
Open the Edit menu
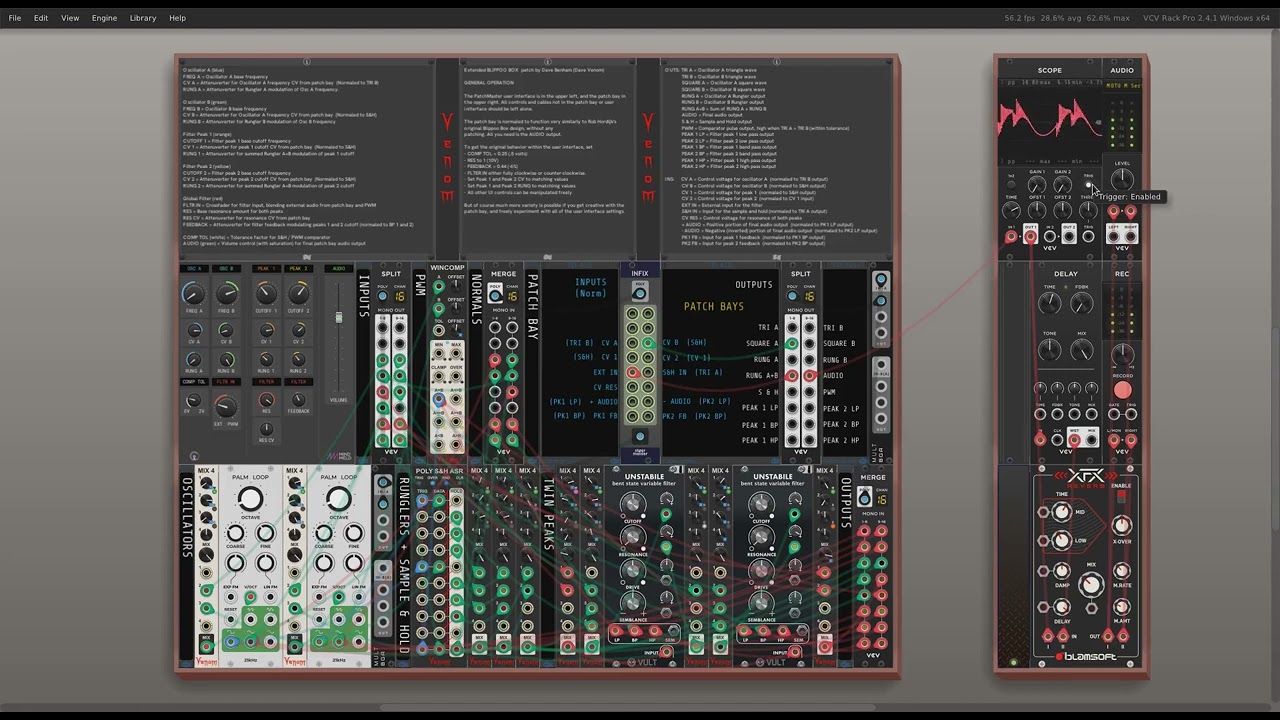pos(41,18)
